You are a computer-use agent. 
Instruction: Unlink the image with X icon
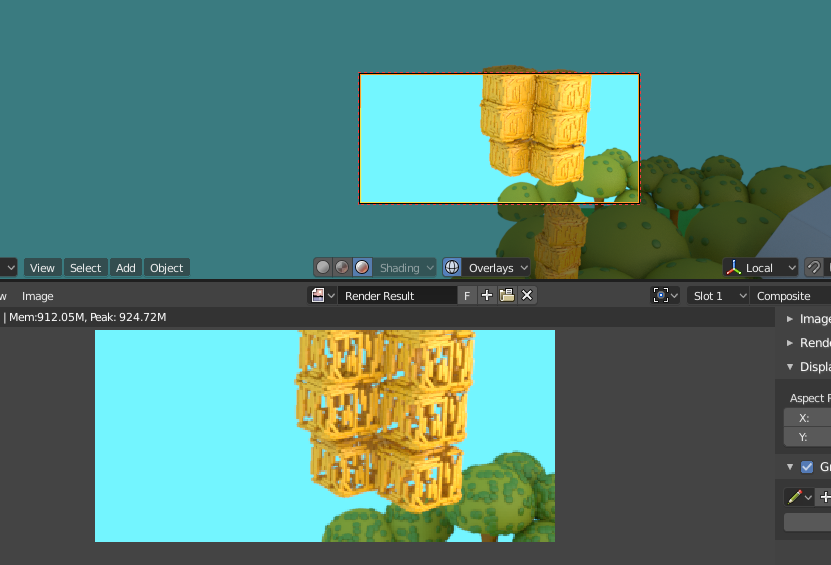(x=527, y=295)
